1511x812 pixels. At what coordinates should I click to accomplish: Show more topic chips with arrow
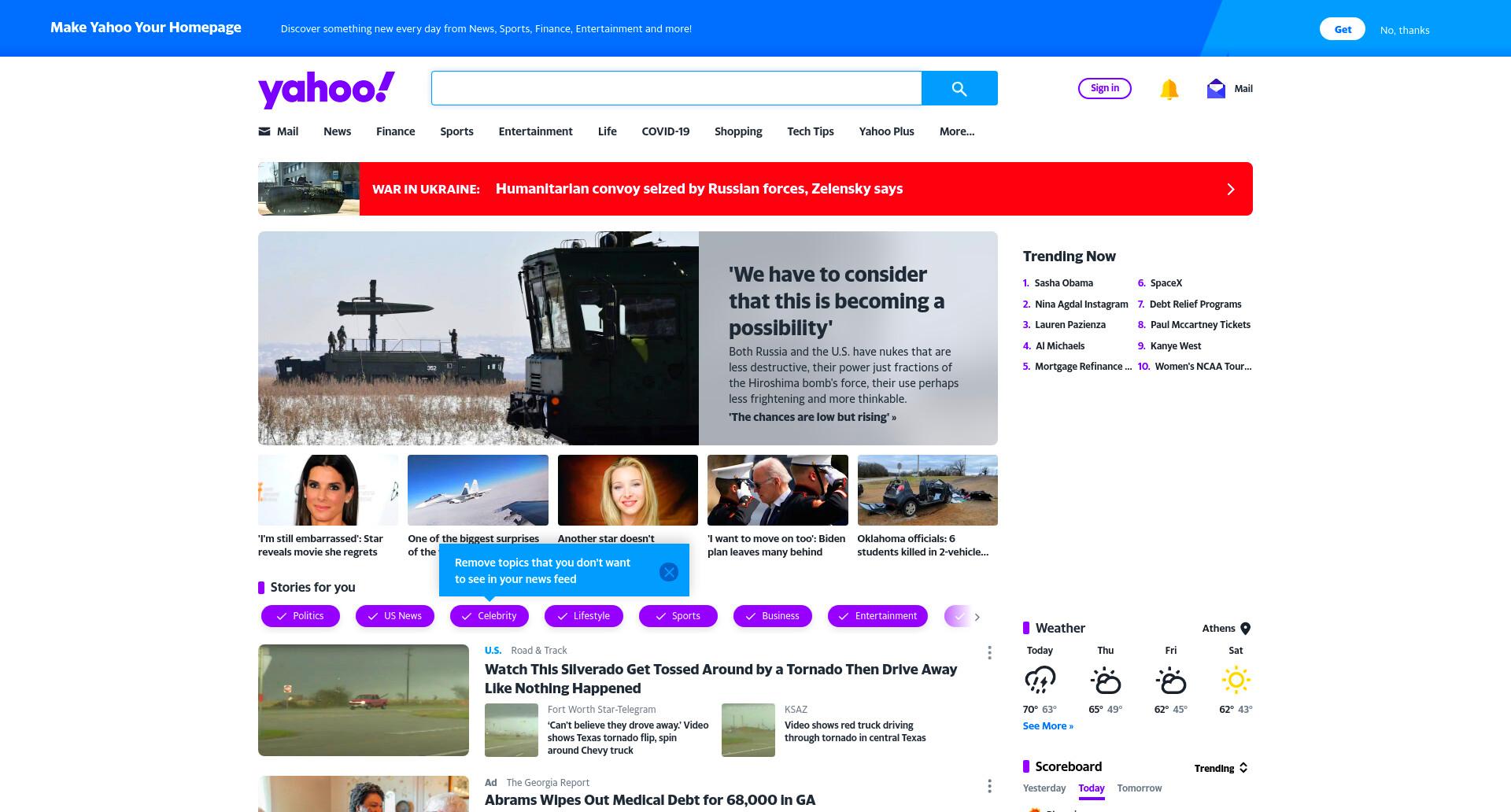(x=977, y=617)
